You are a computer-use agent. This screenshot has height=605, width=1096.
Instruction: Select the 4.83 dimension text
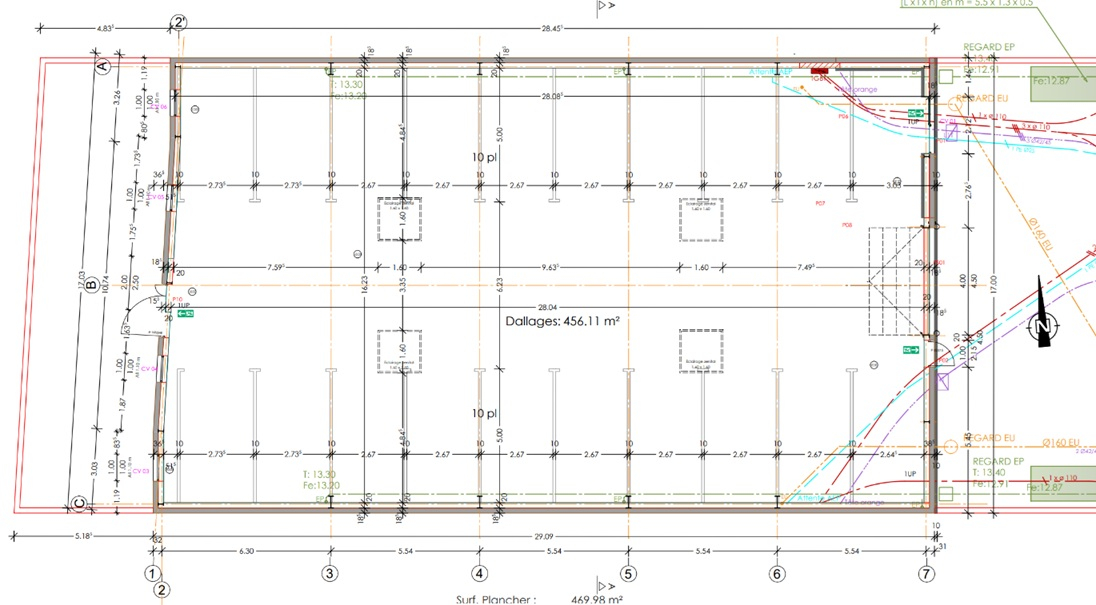pyautogui.click(x=105, y=28)
